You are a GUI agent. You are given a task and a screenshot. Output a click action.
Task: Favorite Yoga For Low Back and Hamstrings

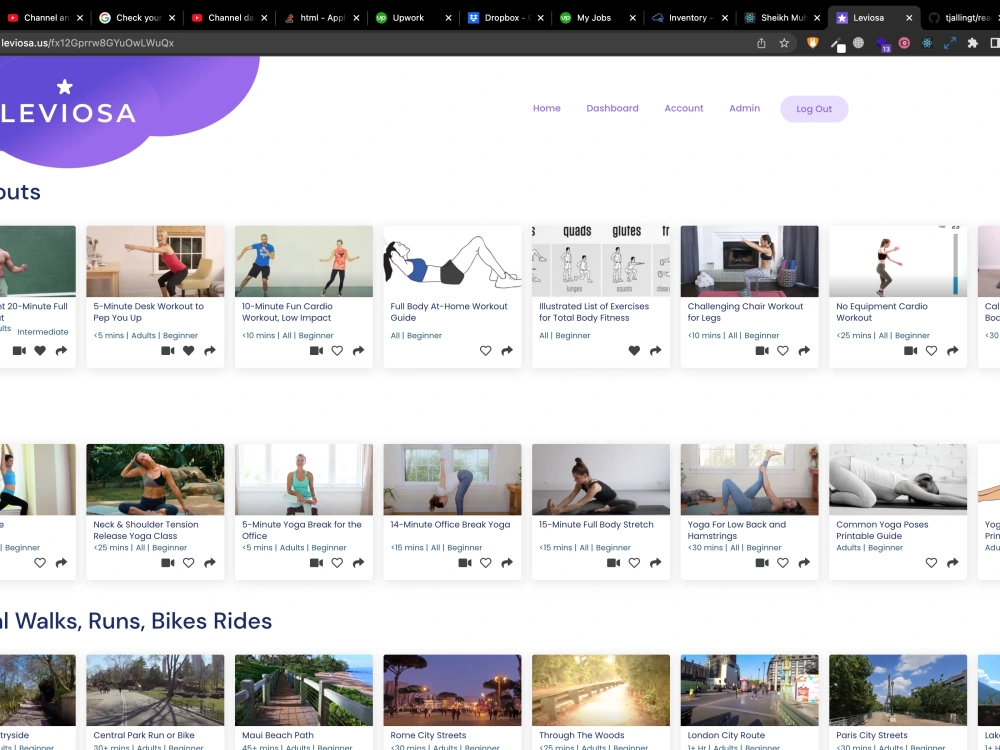783,563
